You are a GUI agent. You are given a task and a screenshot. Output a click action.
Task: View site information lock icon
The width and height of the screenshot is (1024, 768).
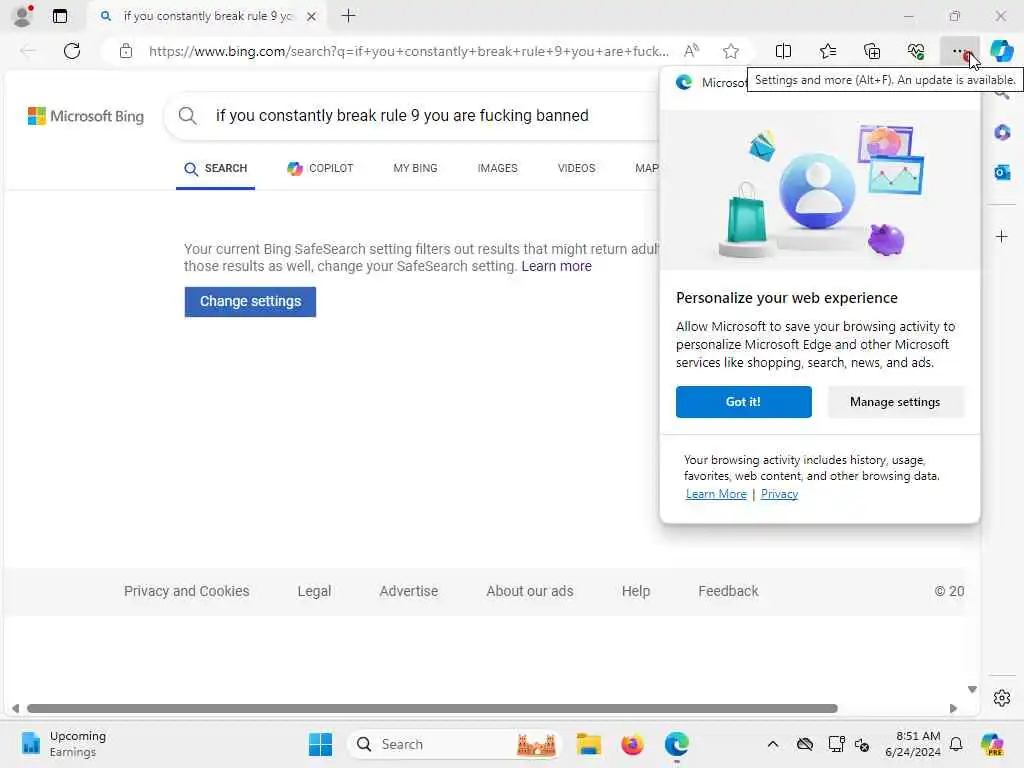coord(126,51)
